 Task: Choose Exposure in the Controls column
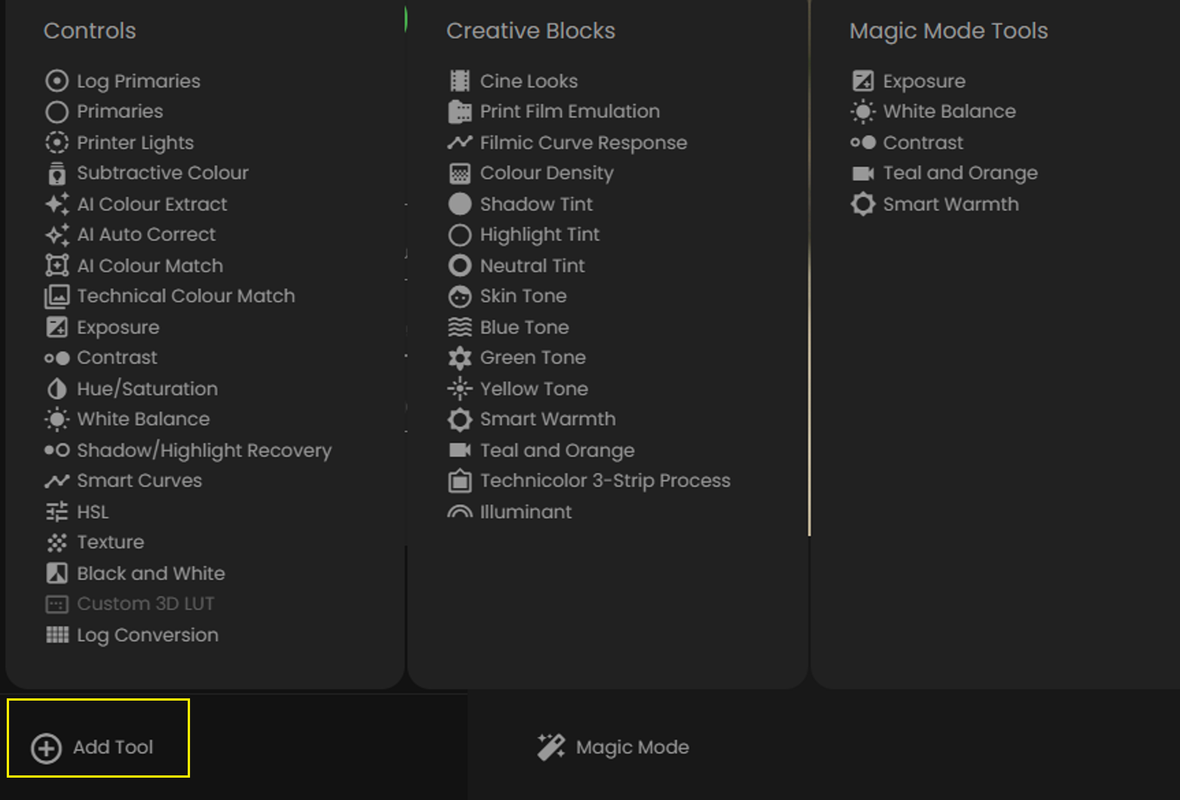[x=102, y=327]
